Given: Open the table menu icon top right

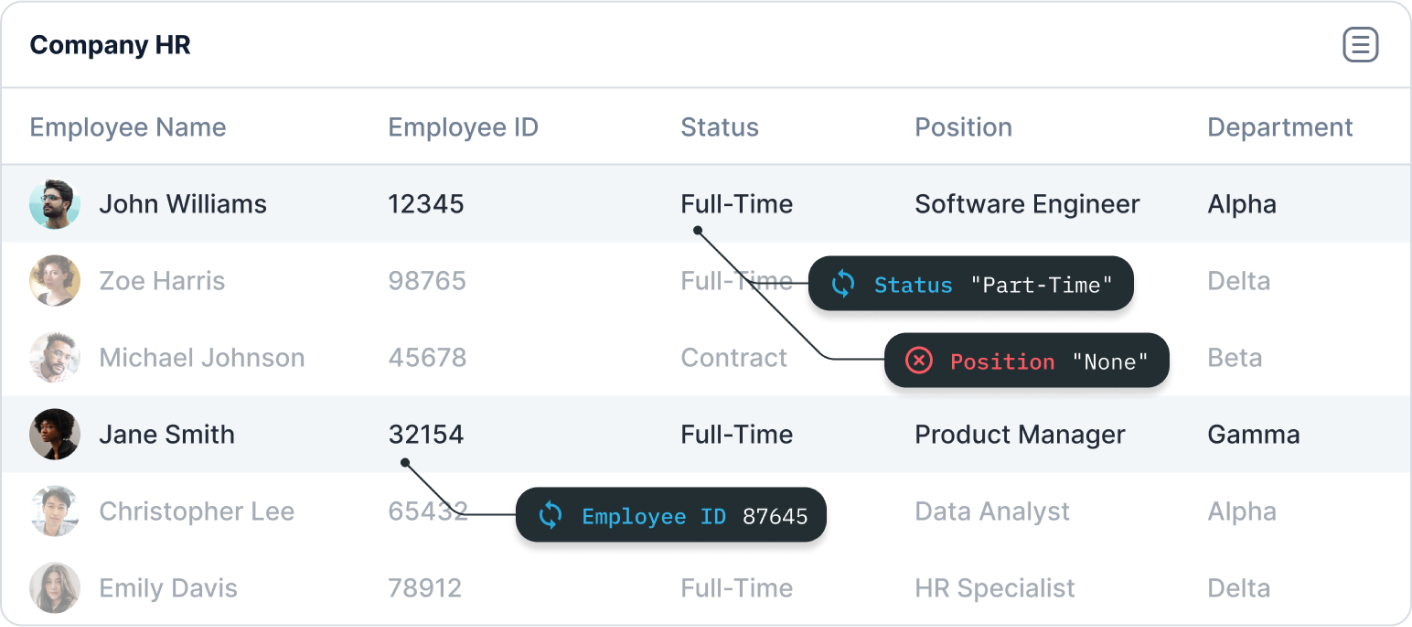Looking at the screenshot, I should (1360, 45).
